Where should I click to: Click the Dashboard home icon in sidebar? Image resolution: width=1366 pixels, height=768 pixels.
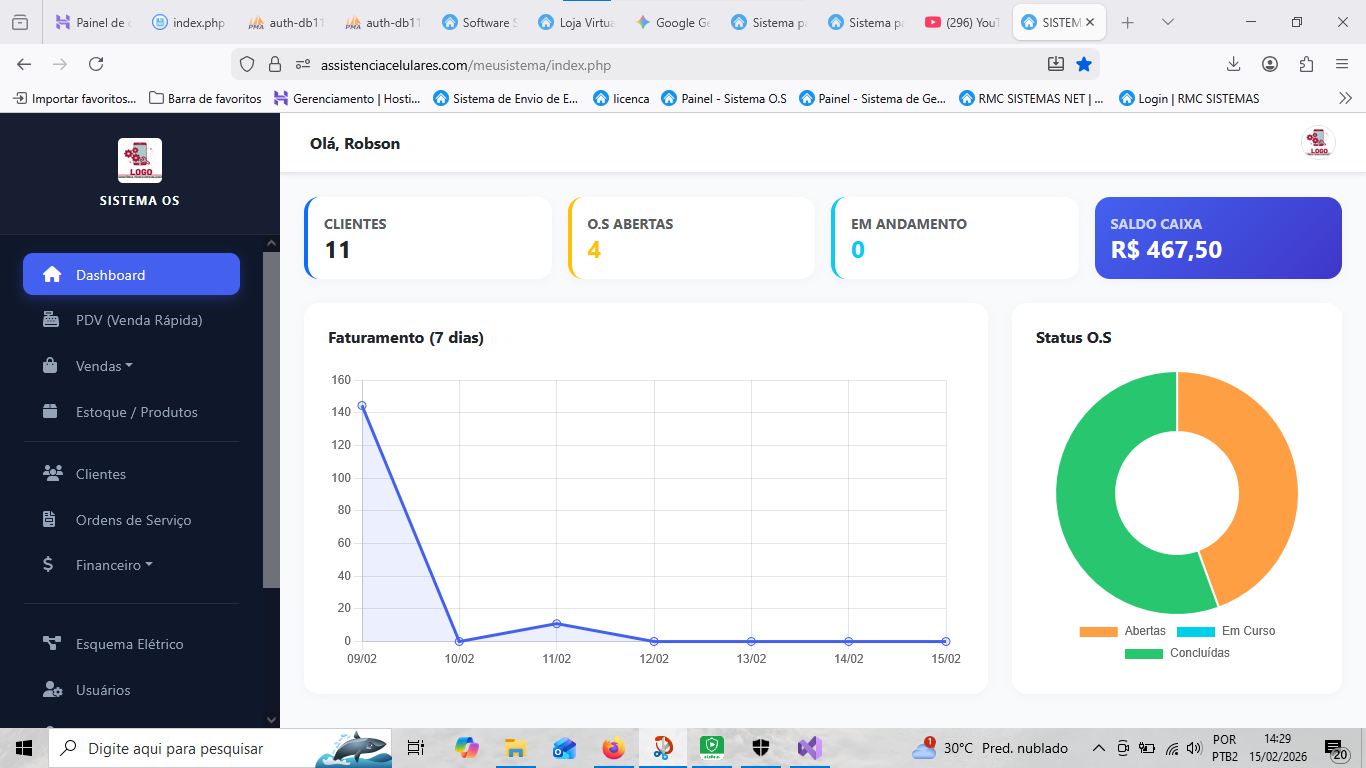tap(52, 275)
